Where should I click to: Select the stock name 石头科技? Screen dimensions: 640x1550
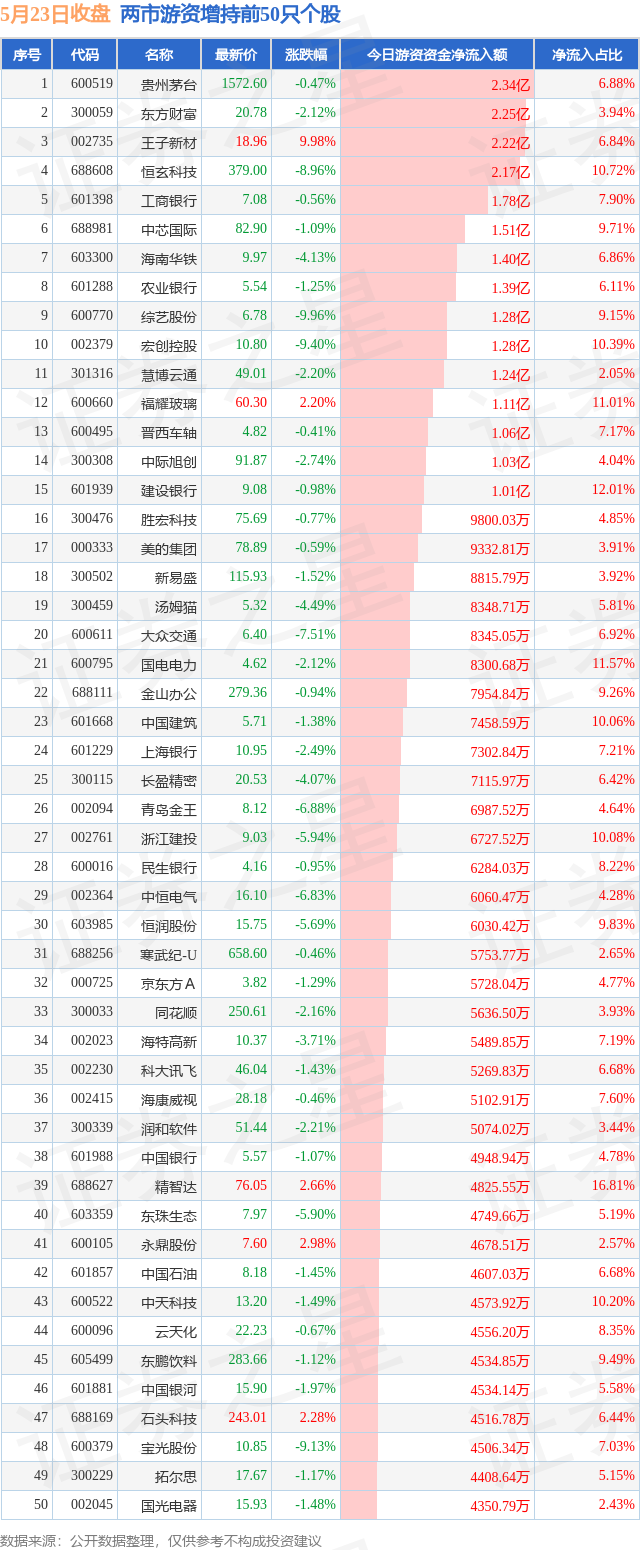(x=169, y=1418)
